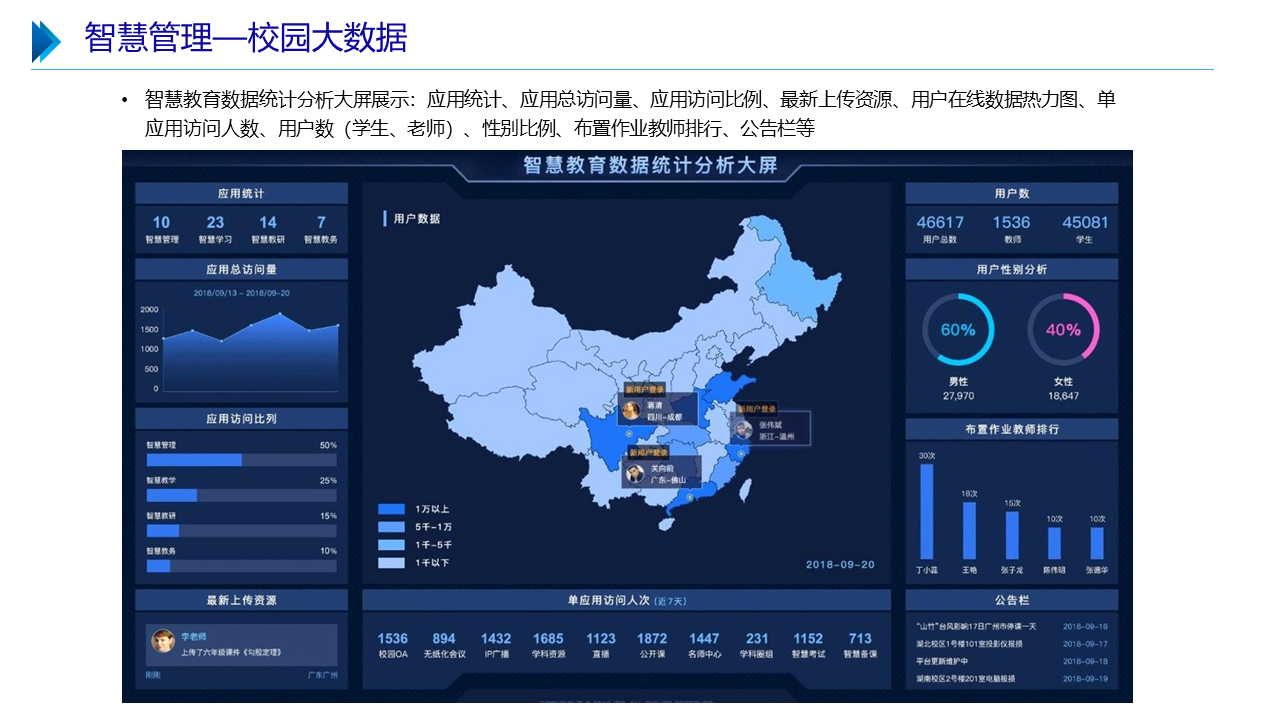Click 张伟斌's avatar near 浙江-温州
The height and width of the screenshot is (720, 1280).
tap(742, 430)
